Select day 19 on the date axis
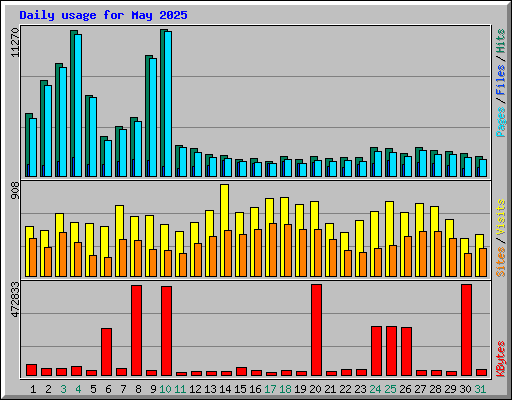 pos(301,389)
